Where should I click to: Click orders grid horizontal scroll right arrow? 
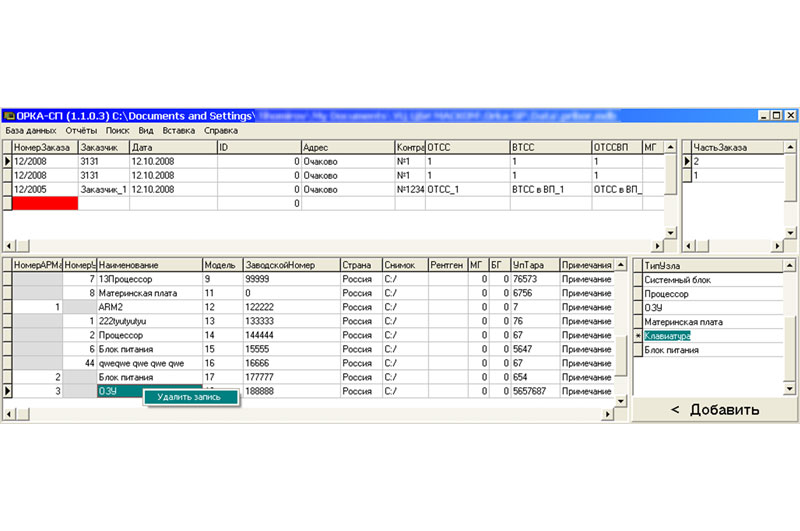(x=658, y=246)
